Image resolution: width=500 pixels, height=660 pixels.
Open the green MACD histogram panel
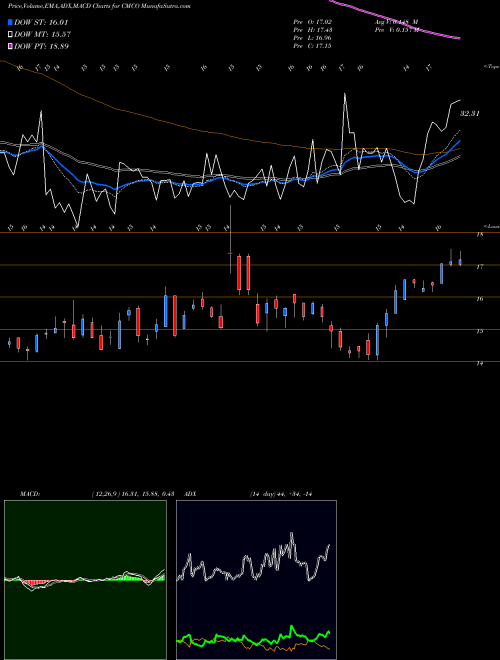point(85,580)
